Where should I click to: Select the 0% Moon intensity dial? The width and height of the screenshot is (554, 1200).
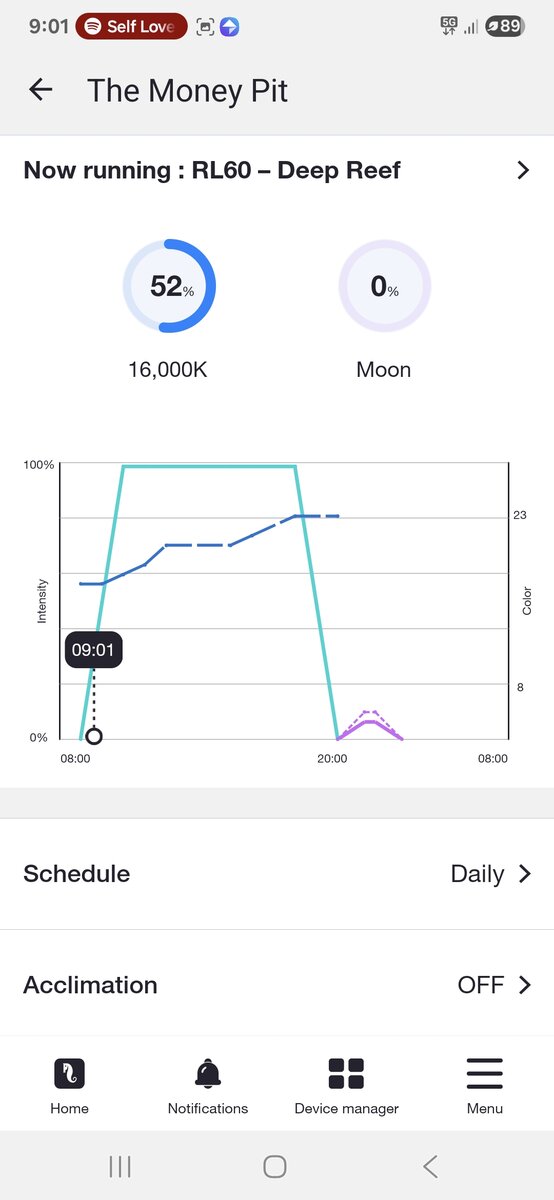coord(385,286)
